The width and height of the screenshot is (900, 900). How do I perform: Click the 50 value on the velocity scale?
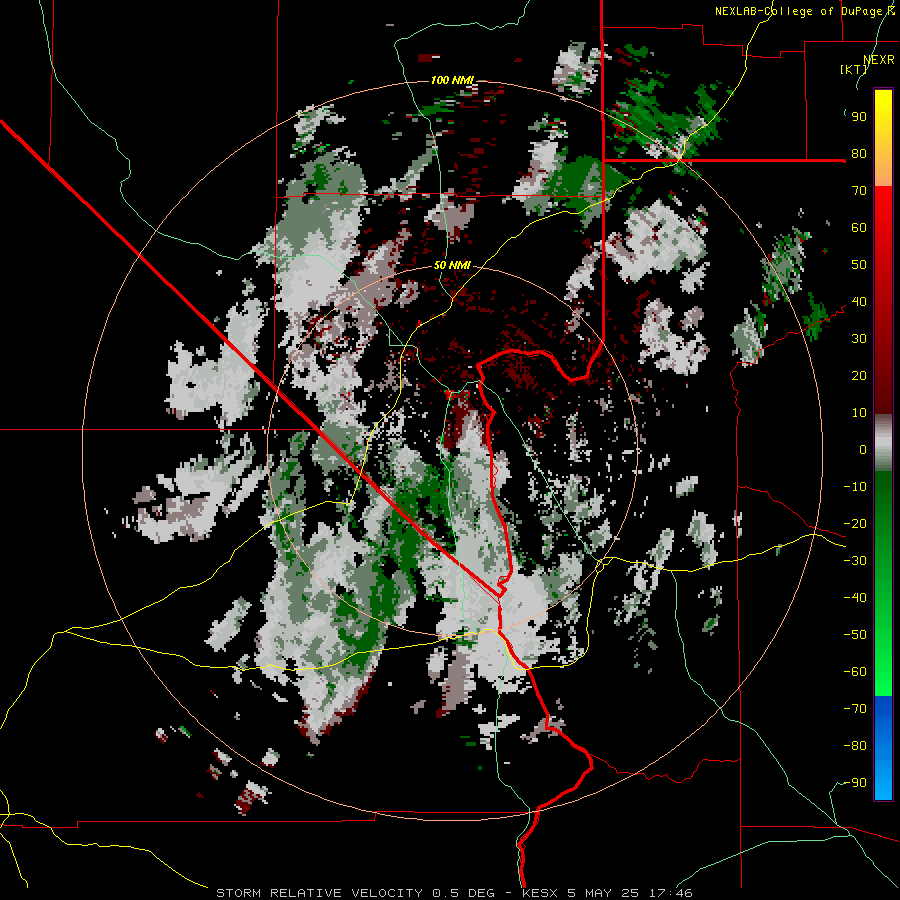point(859,265)
